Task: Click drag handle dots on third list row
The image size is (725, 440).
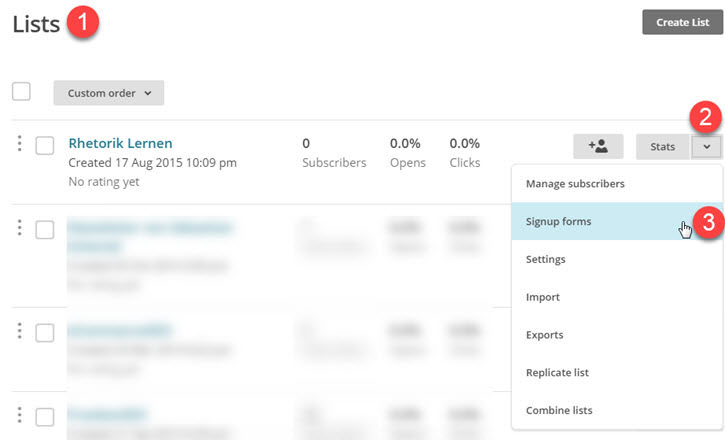Action: coord(19,330)
